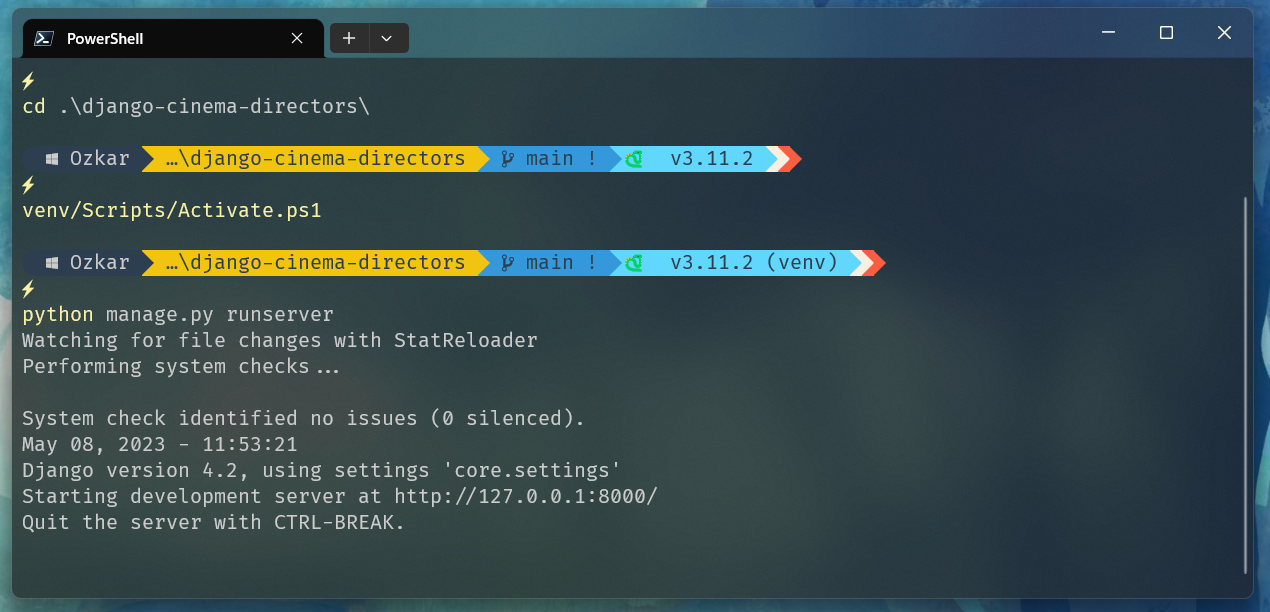Screen dimensions: 1270x612
Task: Click 'main !' branch segment in first prompt
Action: pyautogui.click(x=549, y=158)
